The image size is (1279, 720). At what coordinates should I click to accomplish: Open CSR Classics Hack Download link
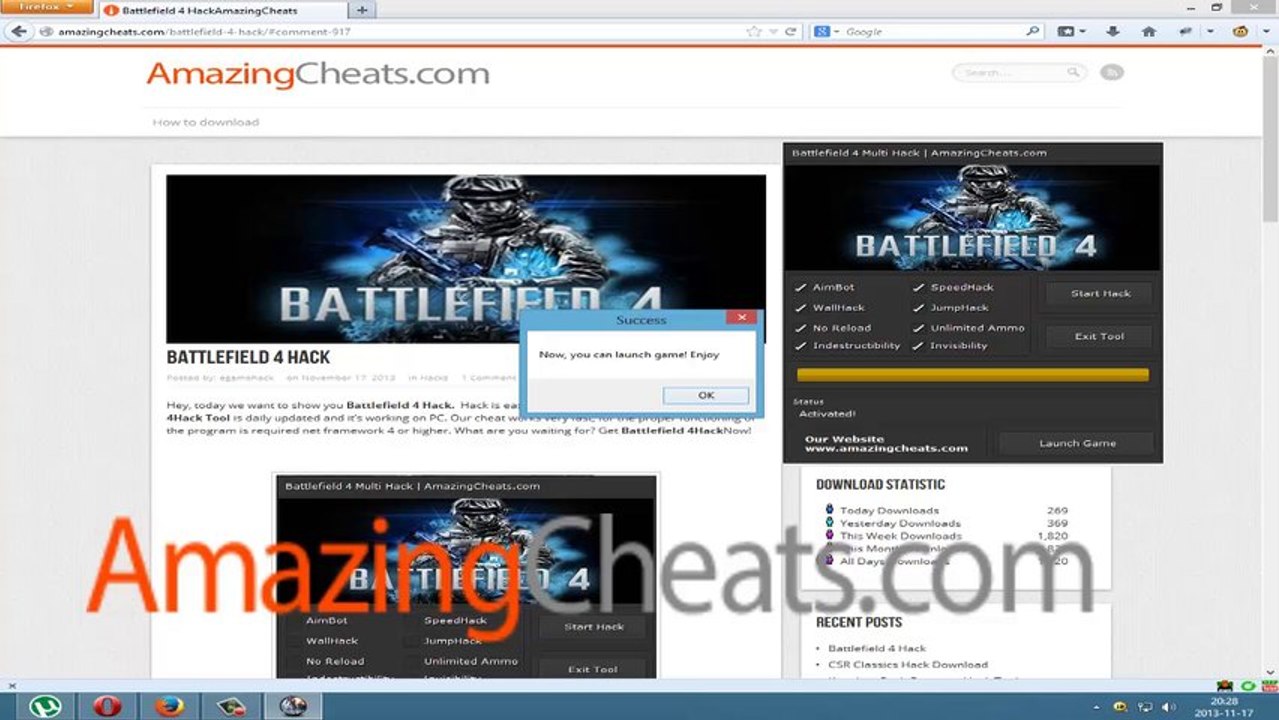click(x=908, y=664)
